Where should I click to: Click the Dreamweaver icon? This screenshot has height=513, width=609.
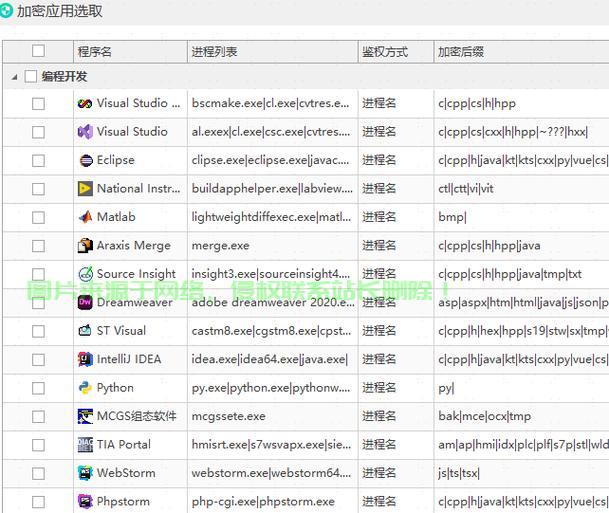(85, 302)
